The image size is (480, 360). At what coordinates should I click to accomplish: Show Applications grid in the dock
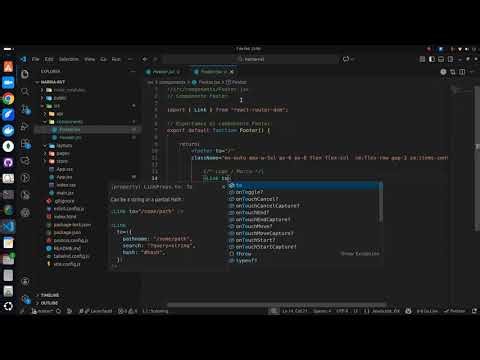point(8,306)
